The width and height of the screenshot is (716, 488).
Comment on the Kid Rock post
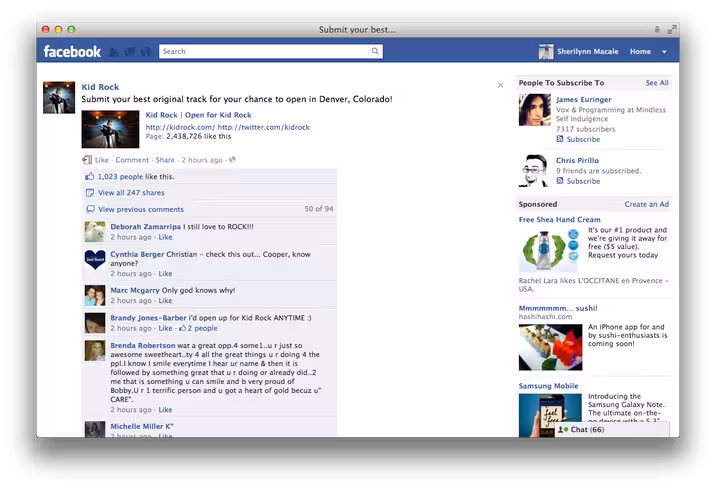(132, 160)
